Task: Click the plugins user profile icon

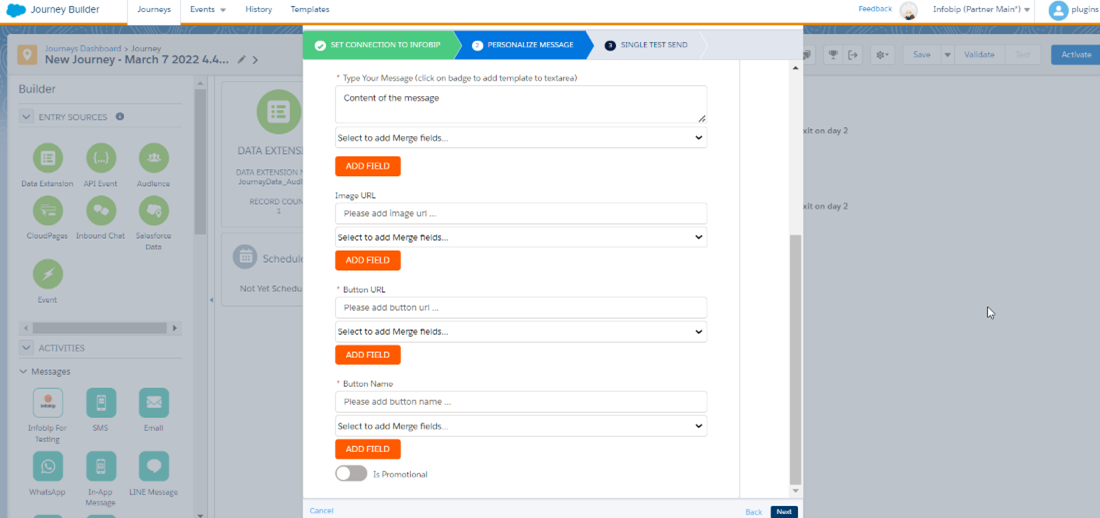Action: pyautogui.click(x=1058, y=10)
